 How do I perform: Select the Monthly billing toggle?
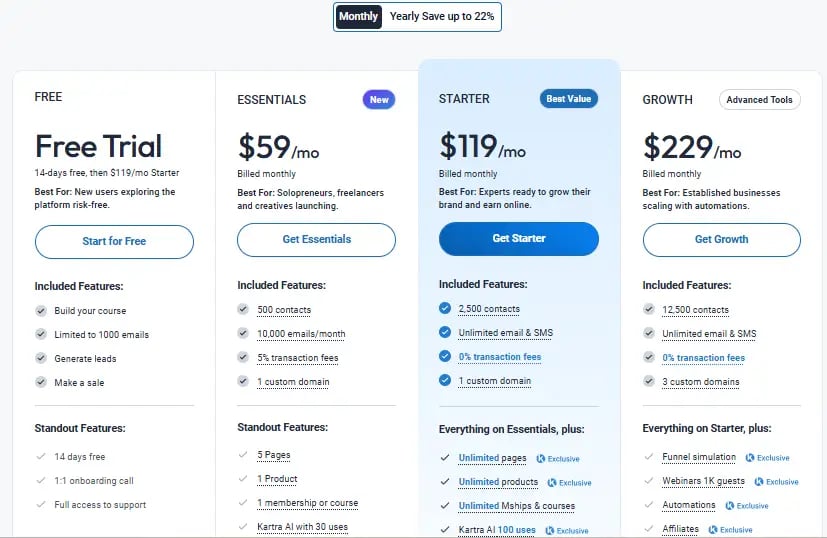pos(358,16)
